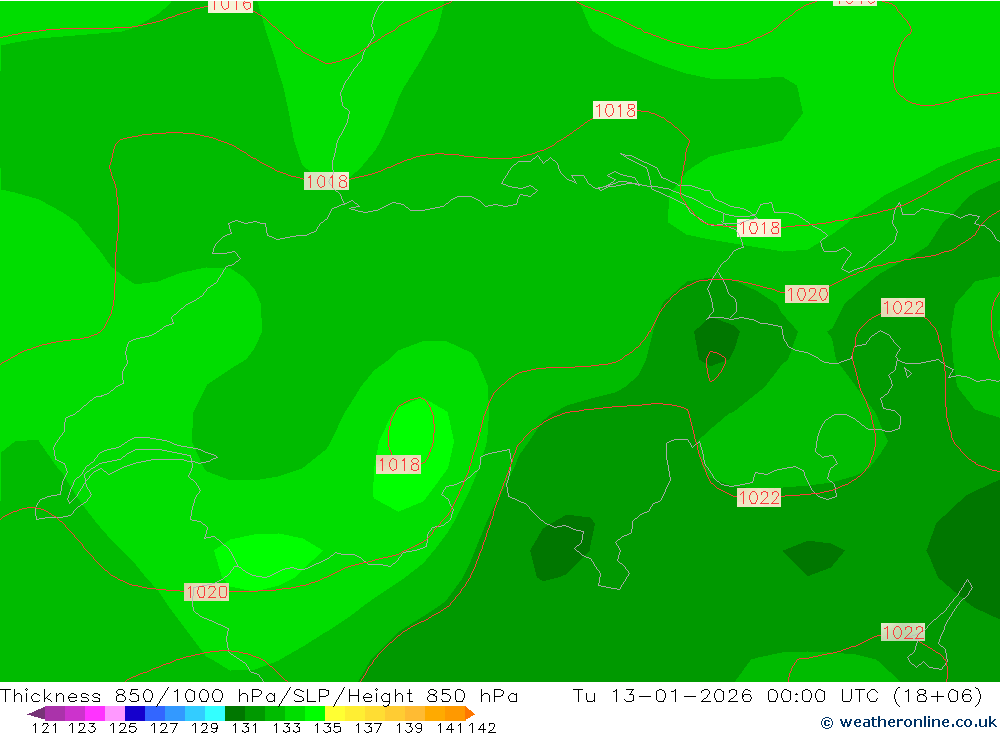Choose the cyan legend swatch
The image size is (1000, 733).
(x=215, y=713)
